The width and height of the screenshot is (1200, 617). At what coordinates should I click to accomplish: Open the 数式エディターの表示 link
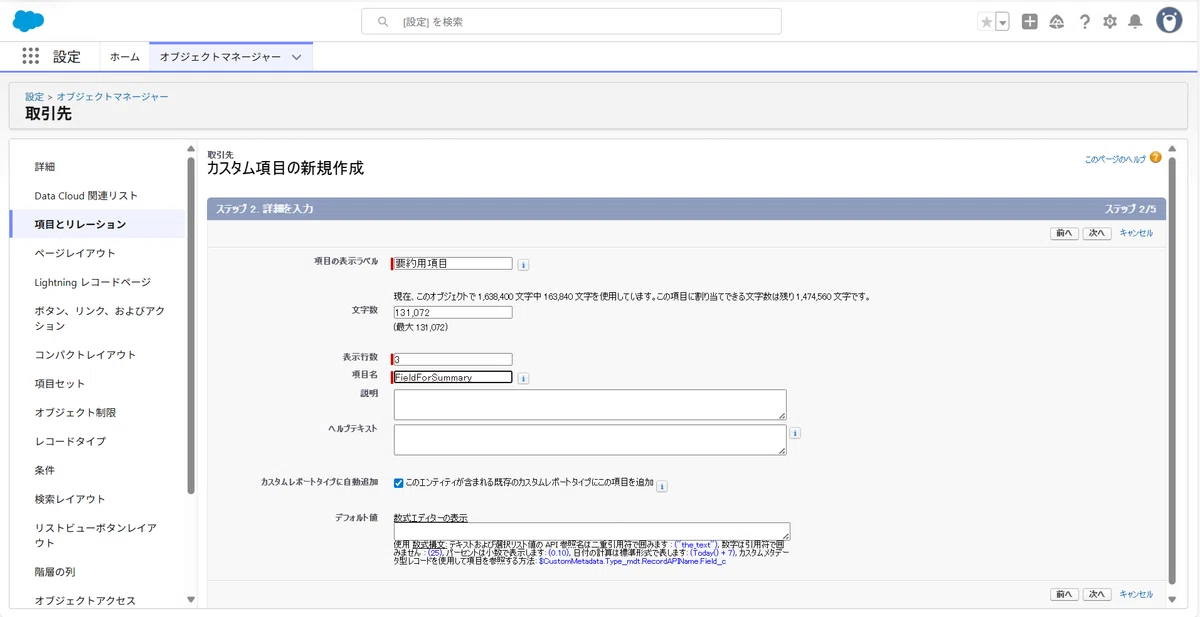click(431, 518)
